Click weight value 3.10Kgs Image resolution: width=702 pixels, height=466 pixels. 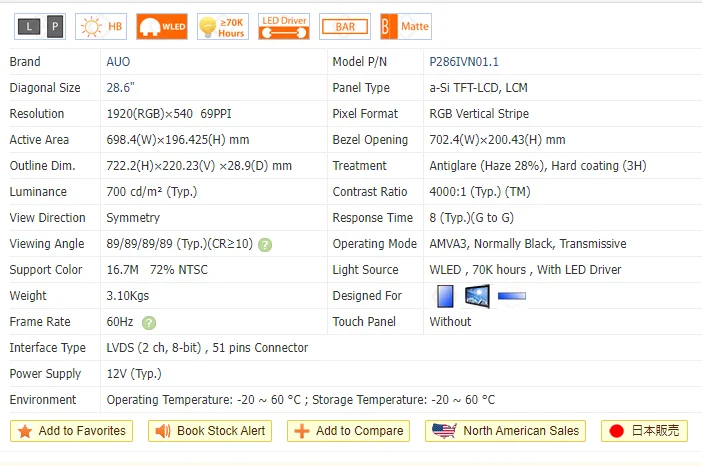pos(128,295)
